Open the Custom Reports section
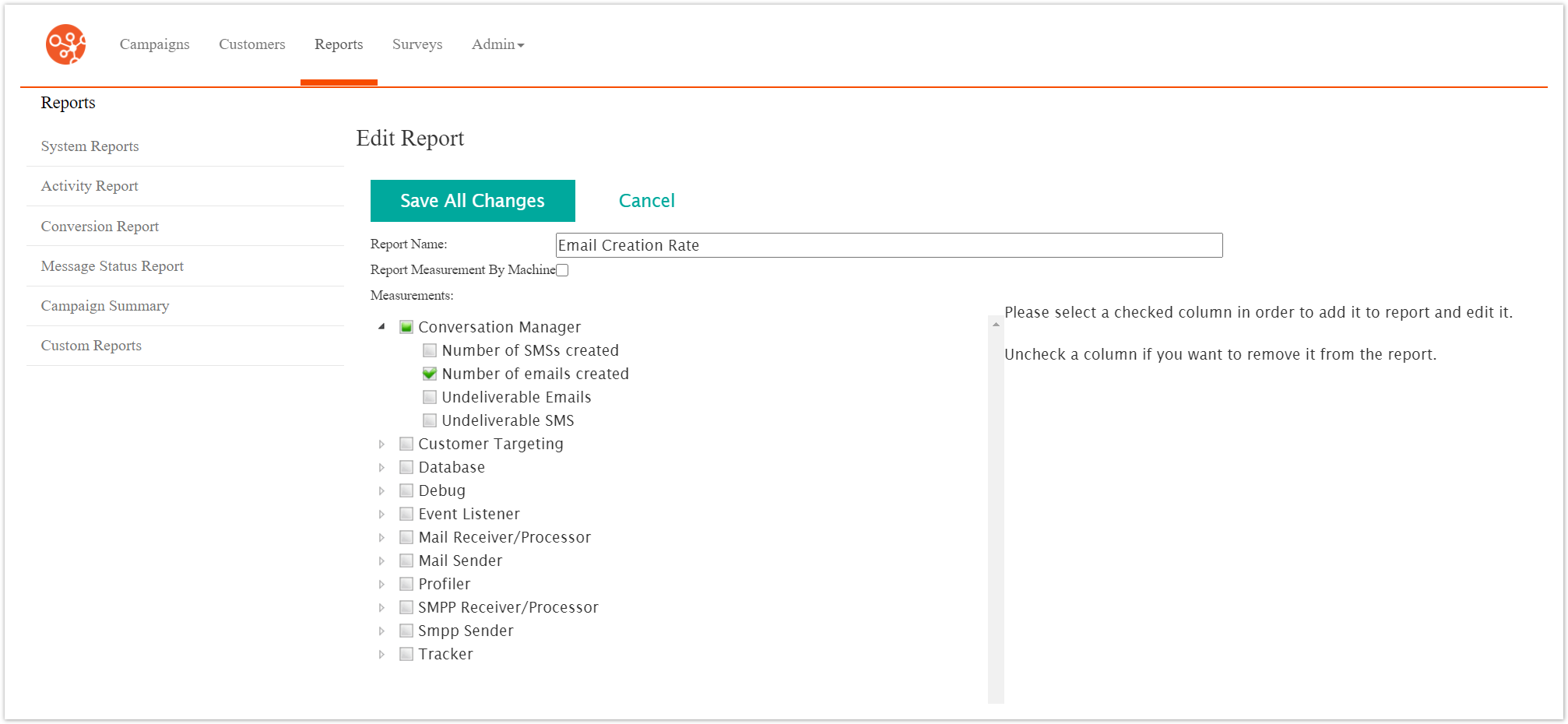Screen dimensions: 1568x724 91,345
